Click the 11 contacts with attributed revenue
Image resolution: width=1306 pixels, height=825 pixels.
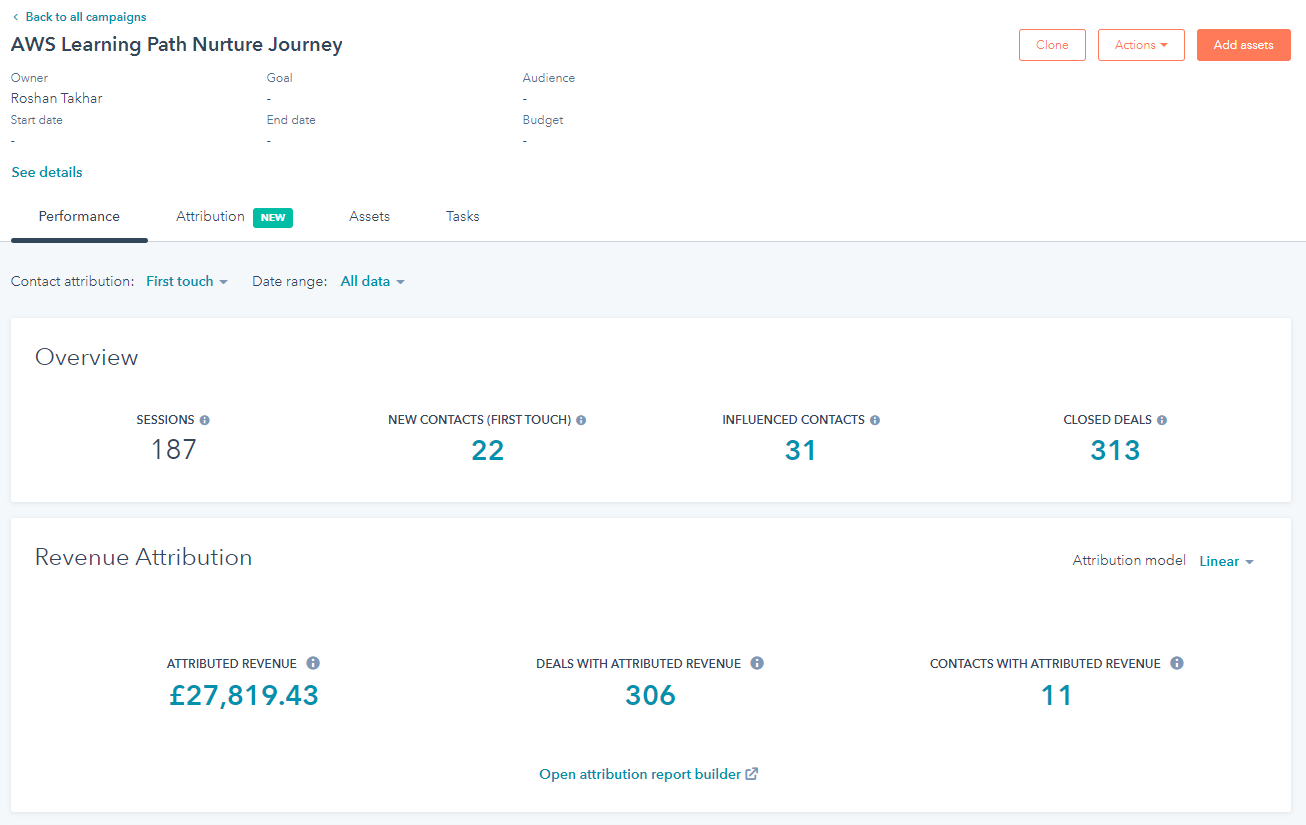(x=1056, y=695)
